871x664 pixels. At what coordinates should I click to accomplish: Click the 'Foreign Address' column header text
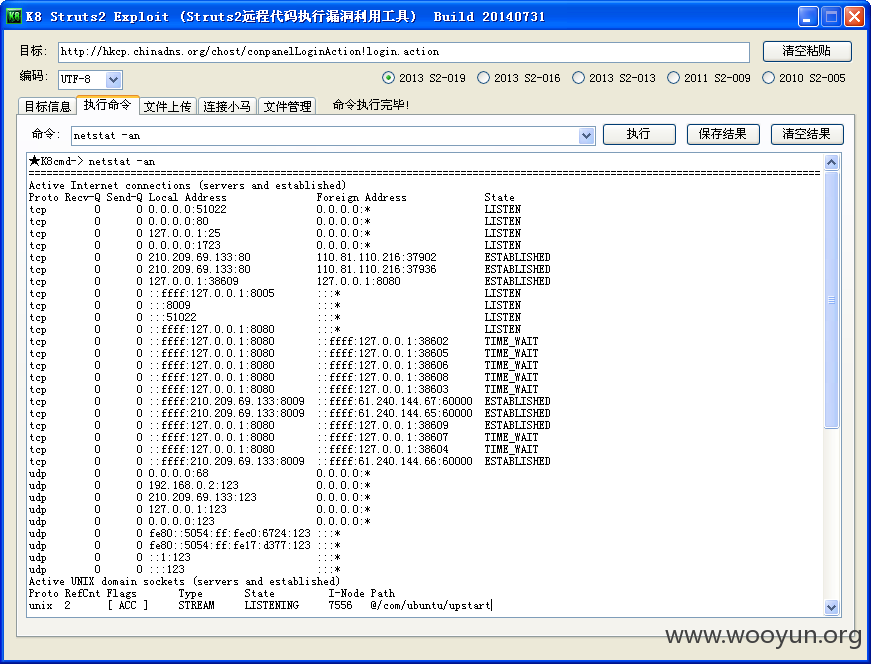pyautogui.click(x=362, y=198)
